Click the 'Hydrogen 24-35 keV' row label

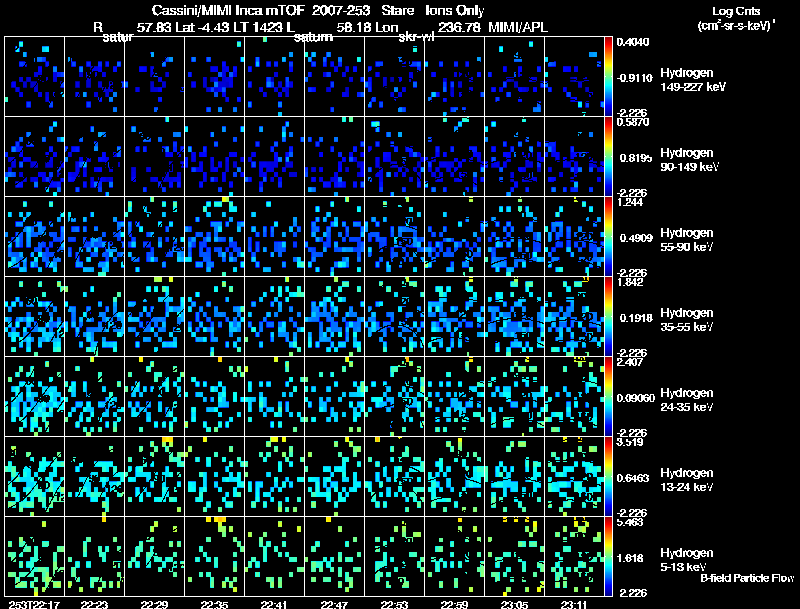pos(687,400)
